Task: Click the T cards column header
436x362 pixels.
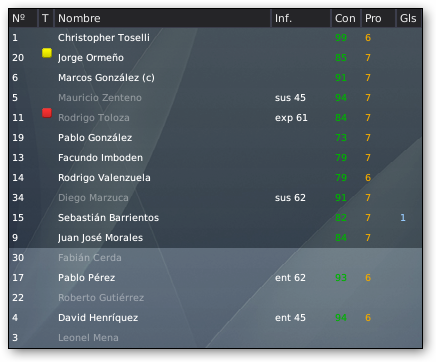Action: [x=46, y=18]
